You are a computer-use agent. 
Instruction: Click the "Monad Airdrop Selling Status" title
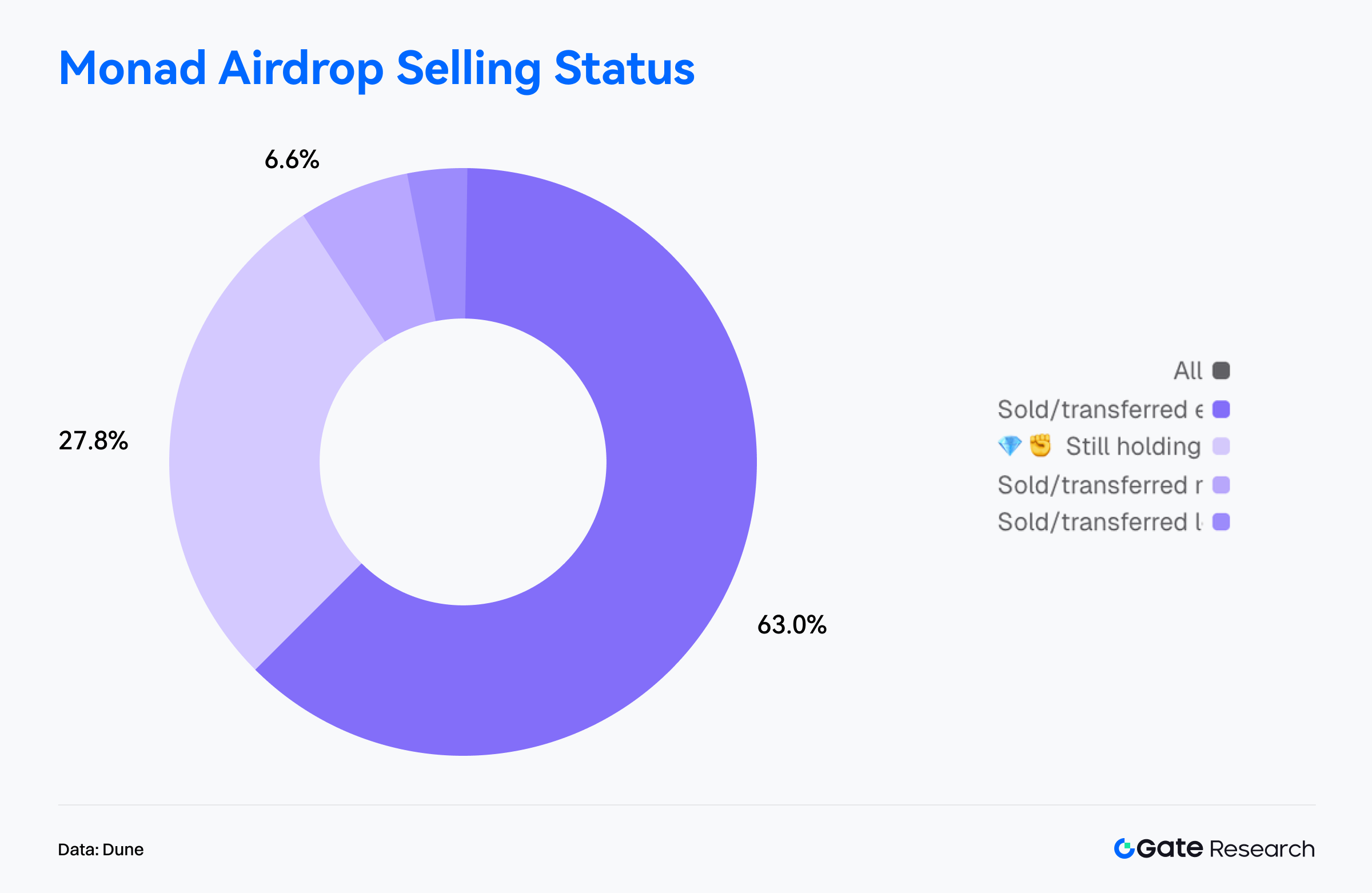(x=376, y=69)
